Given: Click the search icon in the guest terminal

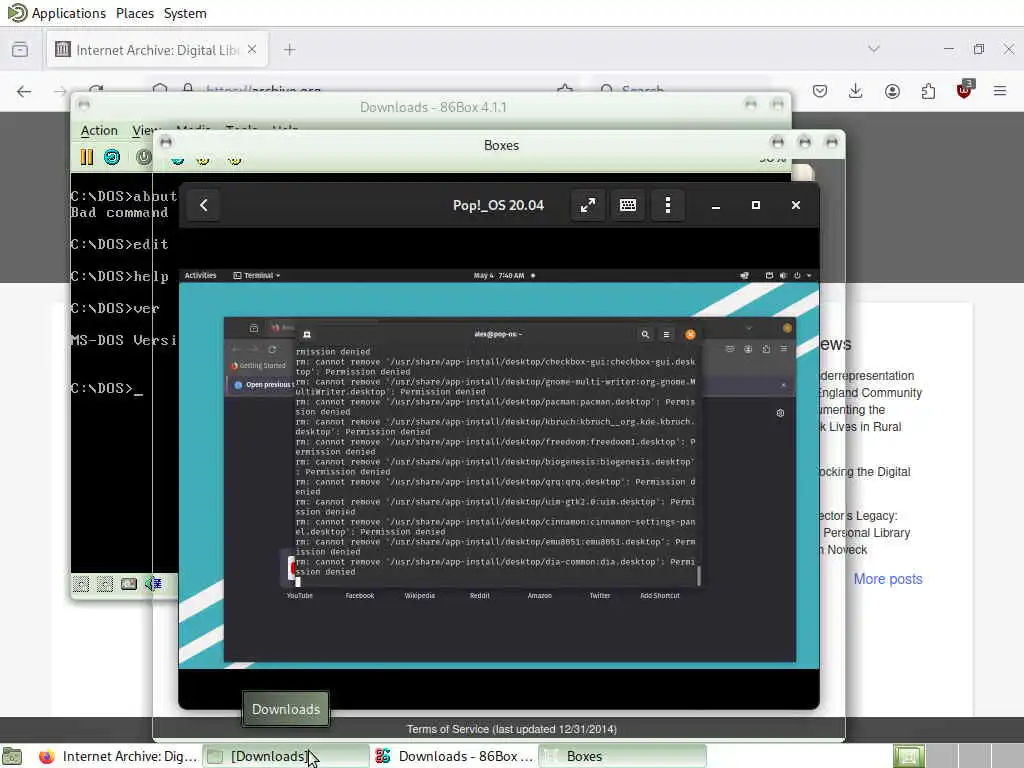Looking at the screenshot, I should 645,334.
